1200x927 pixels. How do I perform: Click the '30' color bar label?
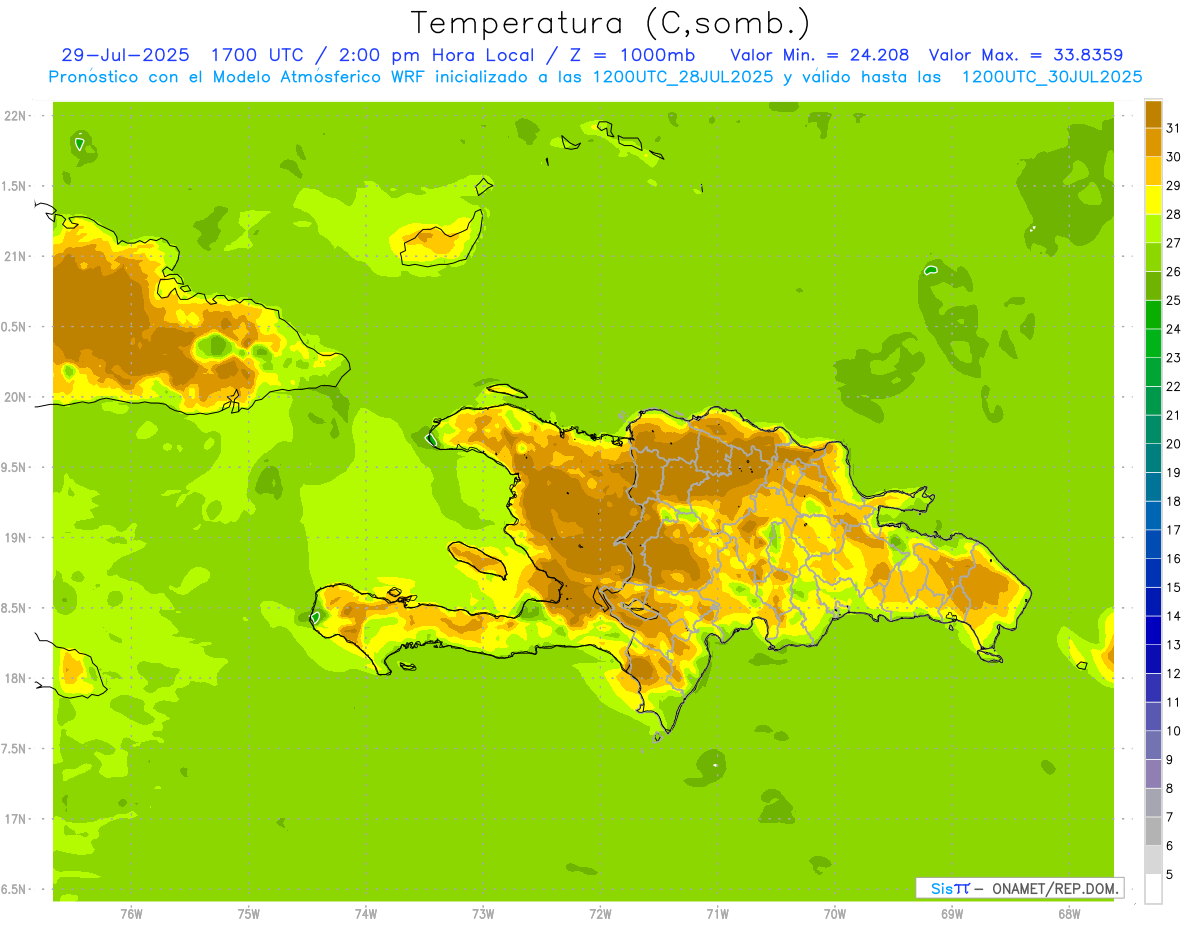pos(1173,156)
